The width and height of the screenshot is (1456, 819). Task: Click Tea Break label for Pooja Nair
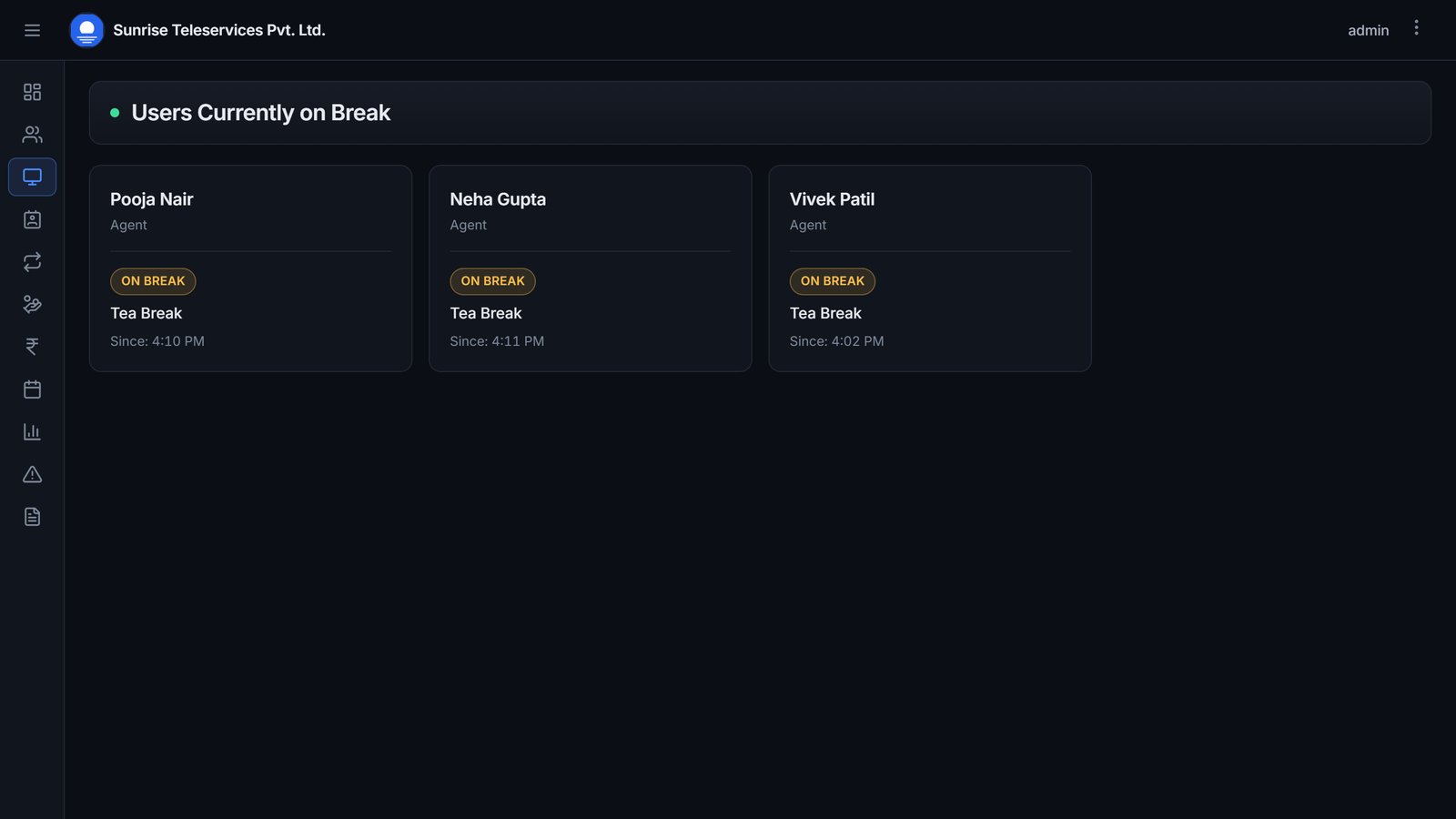(147, 313)
